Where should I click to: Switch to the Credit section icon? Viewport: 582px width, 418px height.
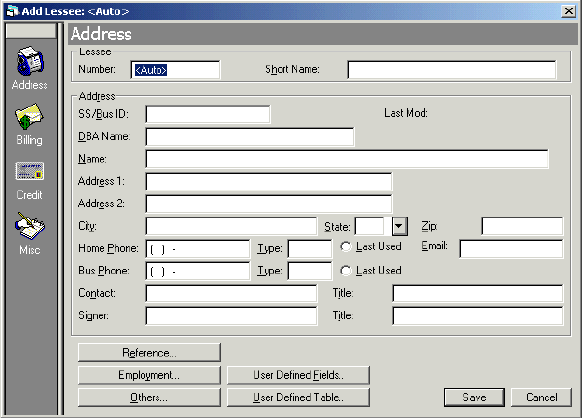(30, 171)
